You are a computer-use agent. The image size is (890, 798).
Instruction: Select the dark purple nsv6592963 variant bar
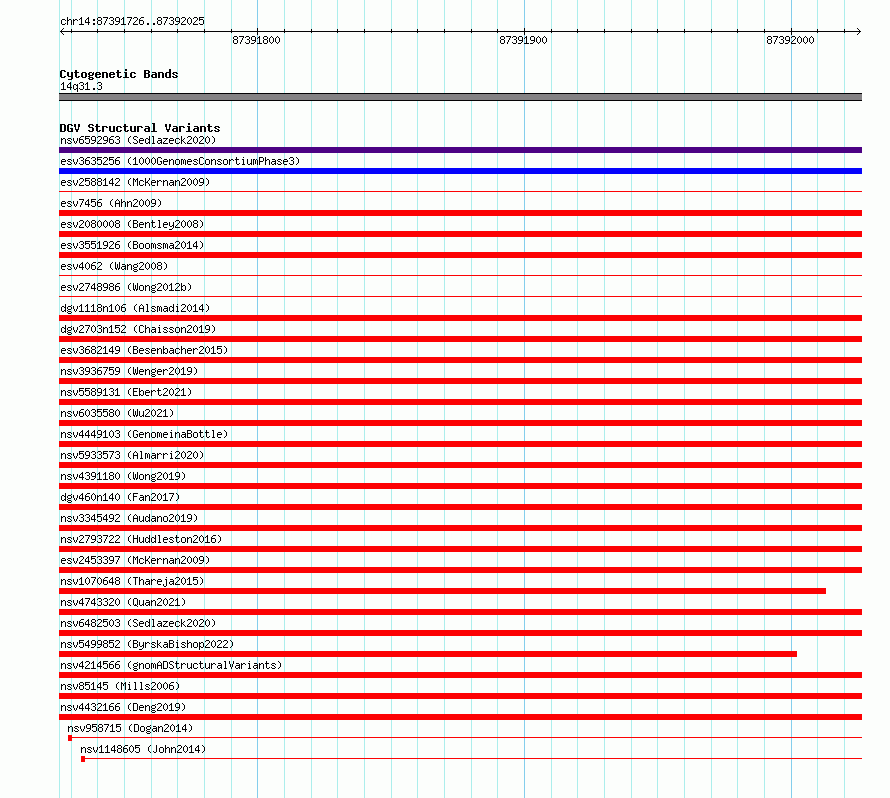pos(460,150)
